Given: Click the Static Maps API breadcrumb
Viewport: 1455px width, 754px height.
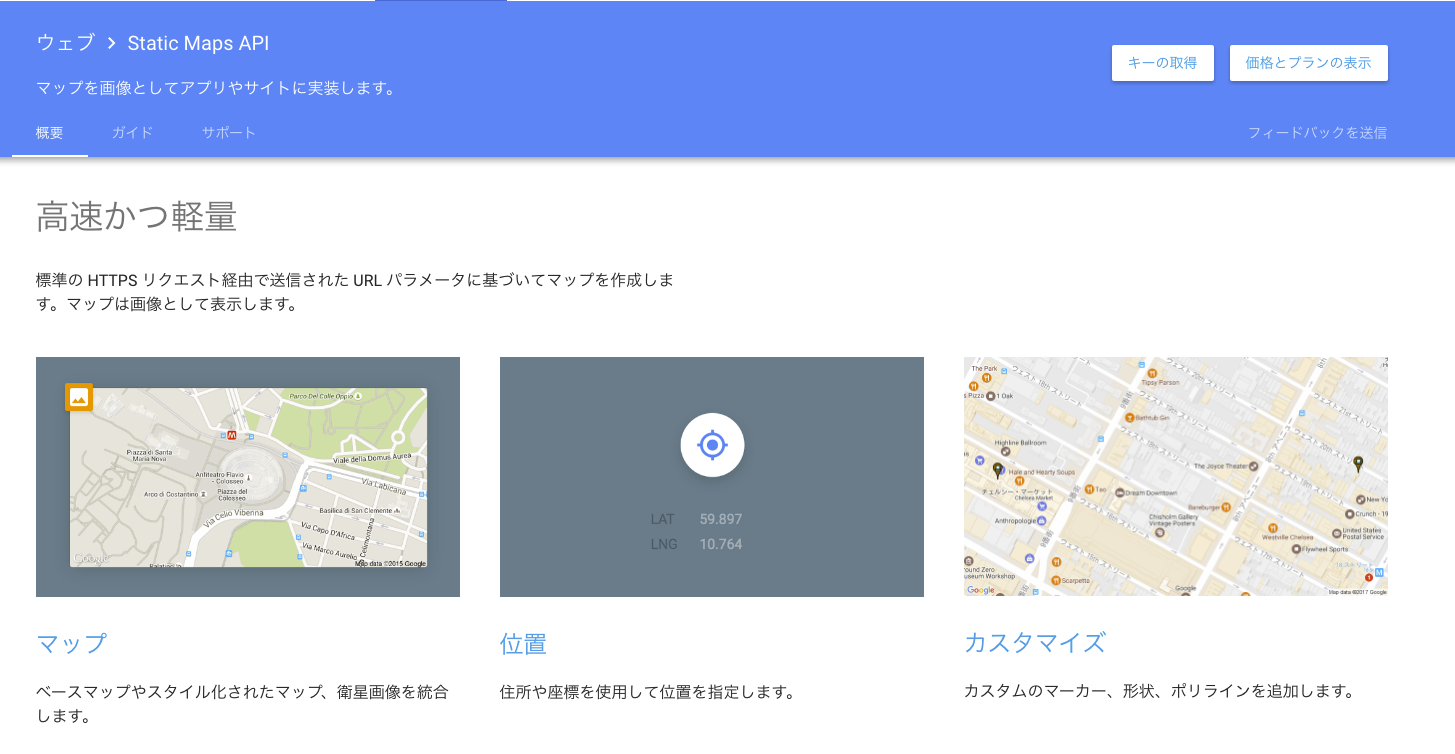Looking at the screenshot, I should [198, 43].
